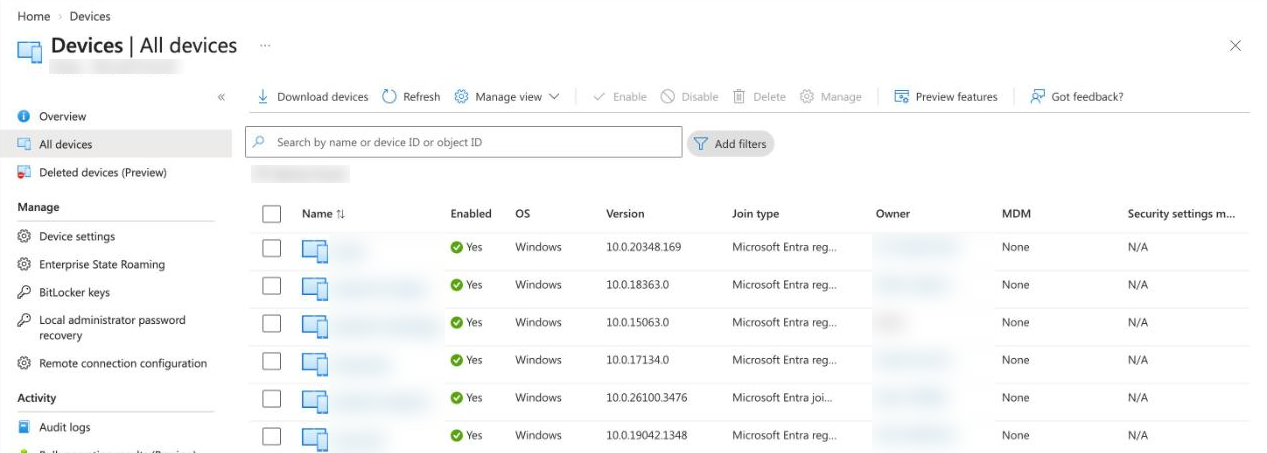Click device icon in 10.0.19042.1348 row
This screenshot has height=453, width=1267.
[315, 438]
